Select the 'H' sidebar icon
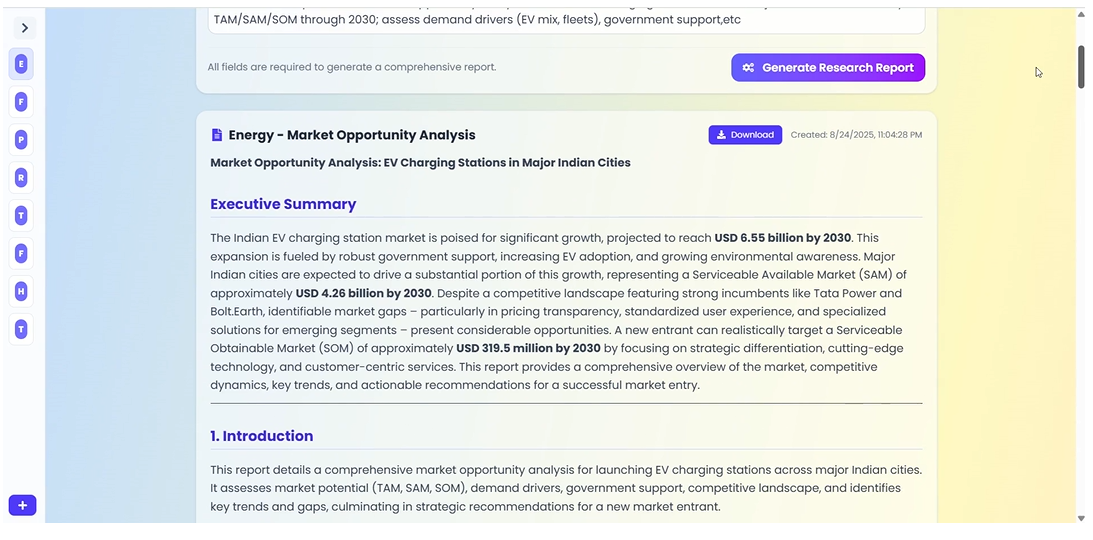1093x540 pixels. point(21,292)
